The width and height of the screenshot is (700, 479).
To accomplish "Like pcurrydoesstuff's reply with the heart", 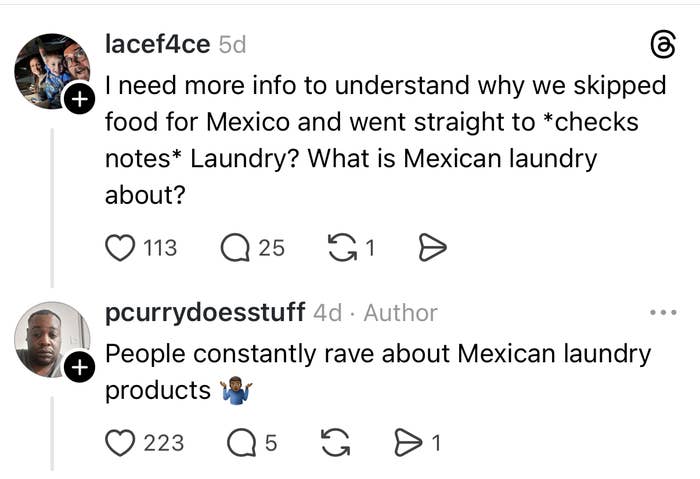I will point(120,441).
